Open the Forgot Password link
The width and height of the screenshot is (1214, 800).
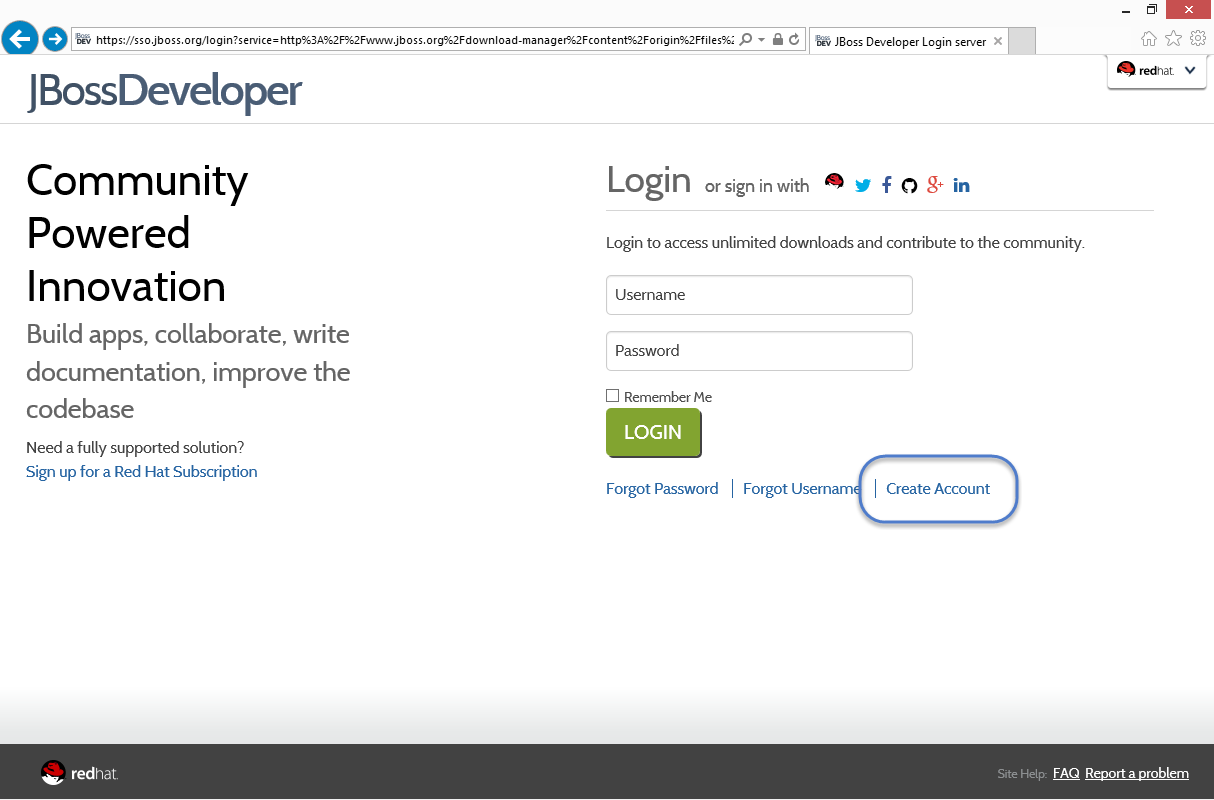pos(662,489)
